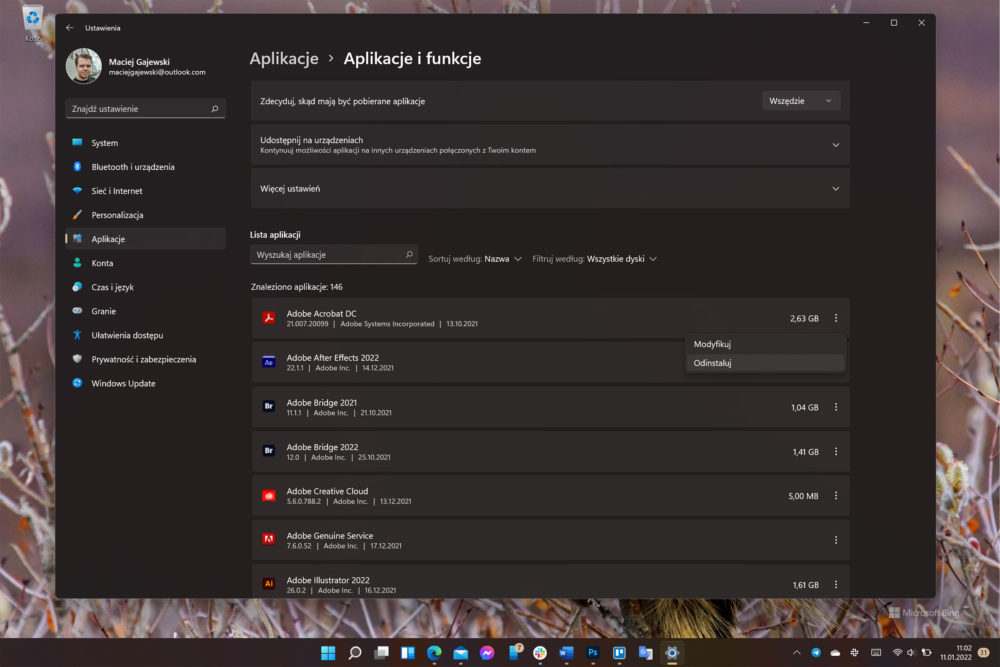Screen dimensions: 1000x667
Task: Click the Adobe Illustrator 2022 app icon
Action: pos(269,584)
